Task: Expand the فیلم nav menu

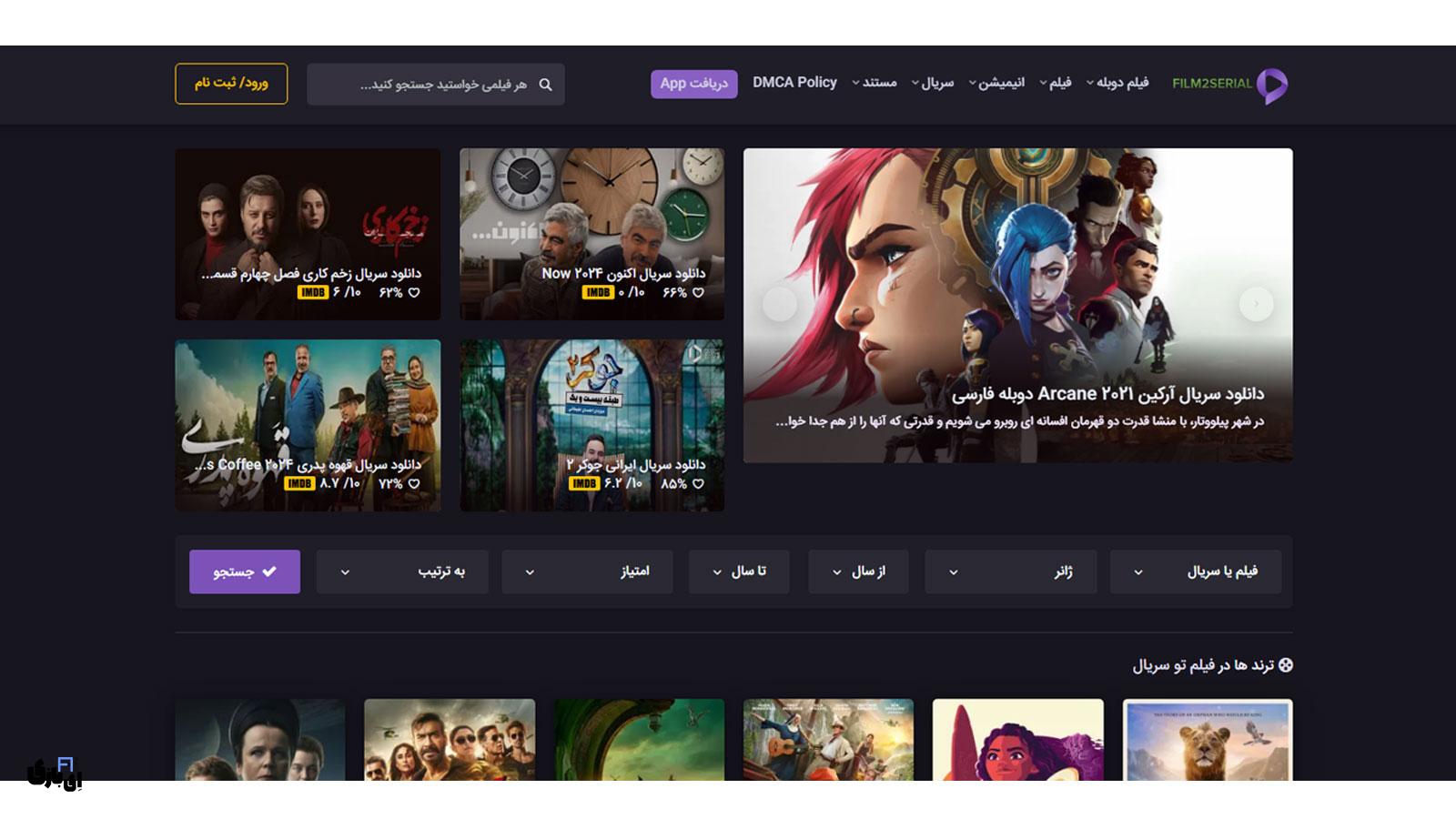Action: (x=1055, y=83)
